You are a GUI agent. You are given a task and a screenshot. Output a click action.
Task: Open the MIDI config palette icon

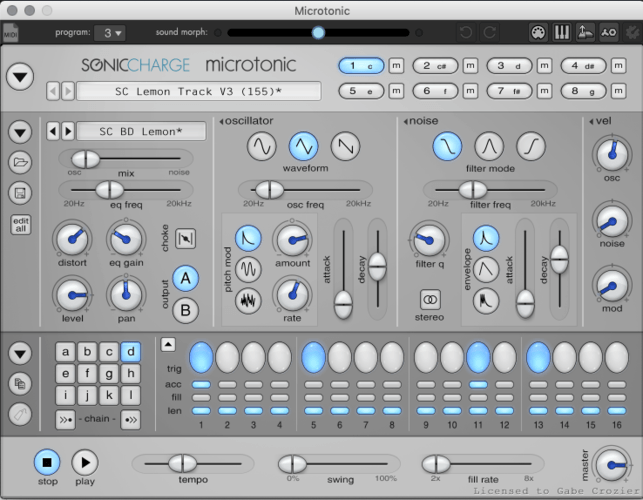(x=538, y=32)
